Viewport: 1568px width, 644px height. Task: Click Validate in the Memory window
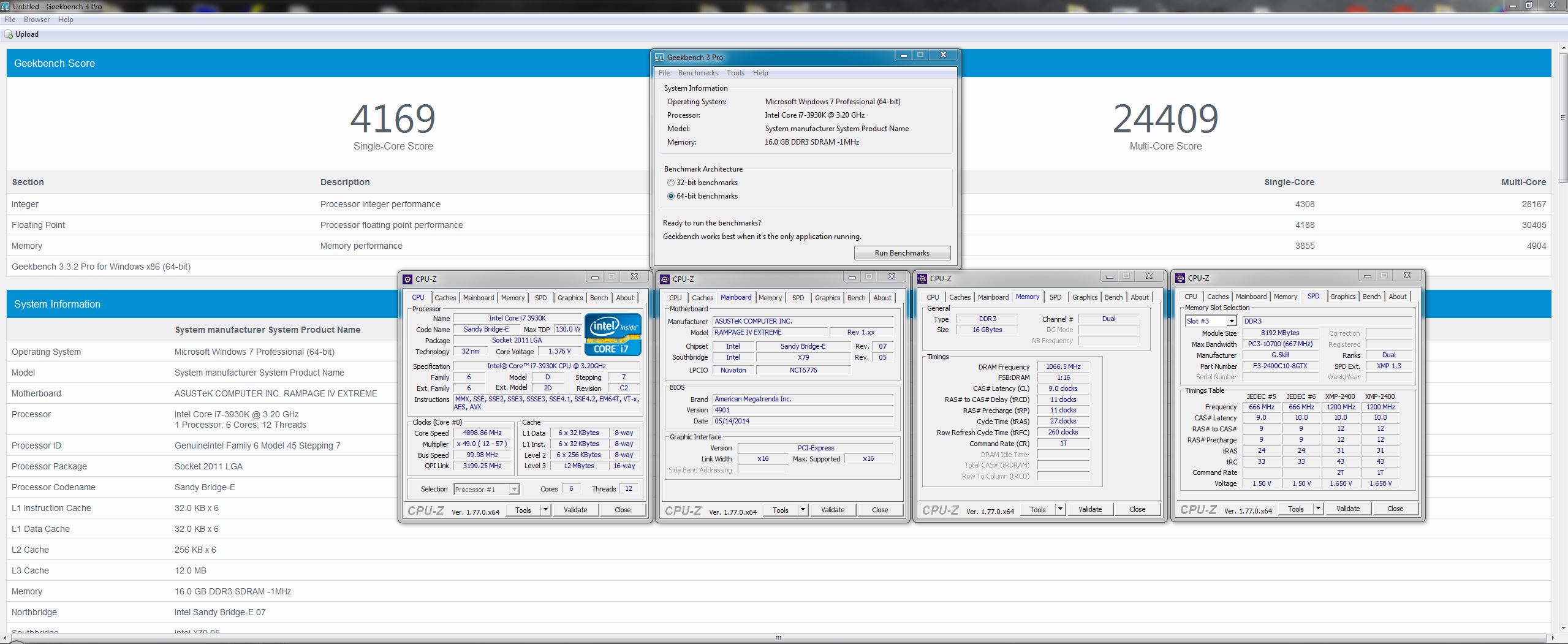(x=1090, y=509)
